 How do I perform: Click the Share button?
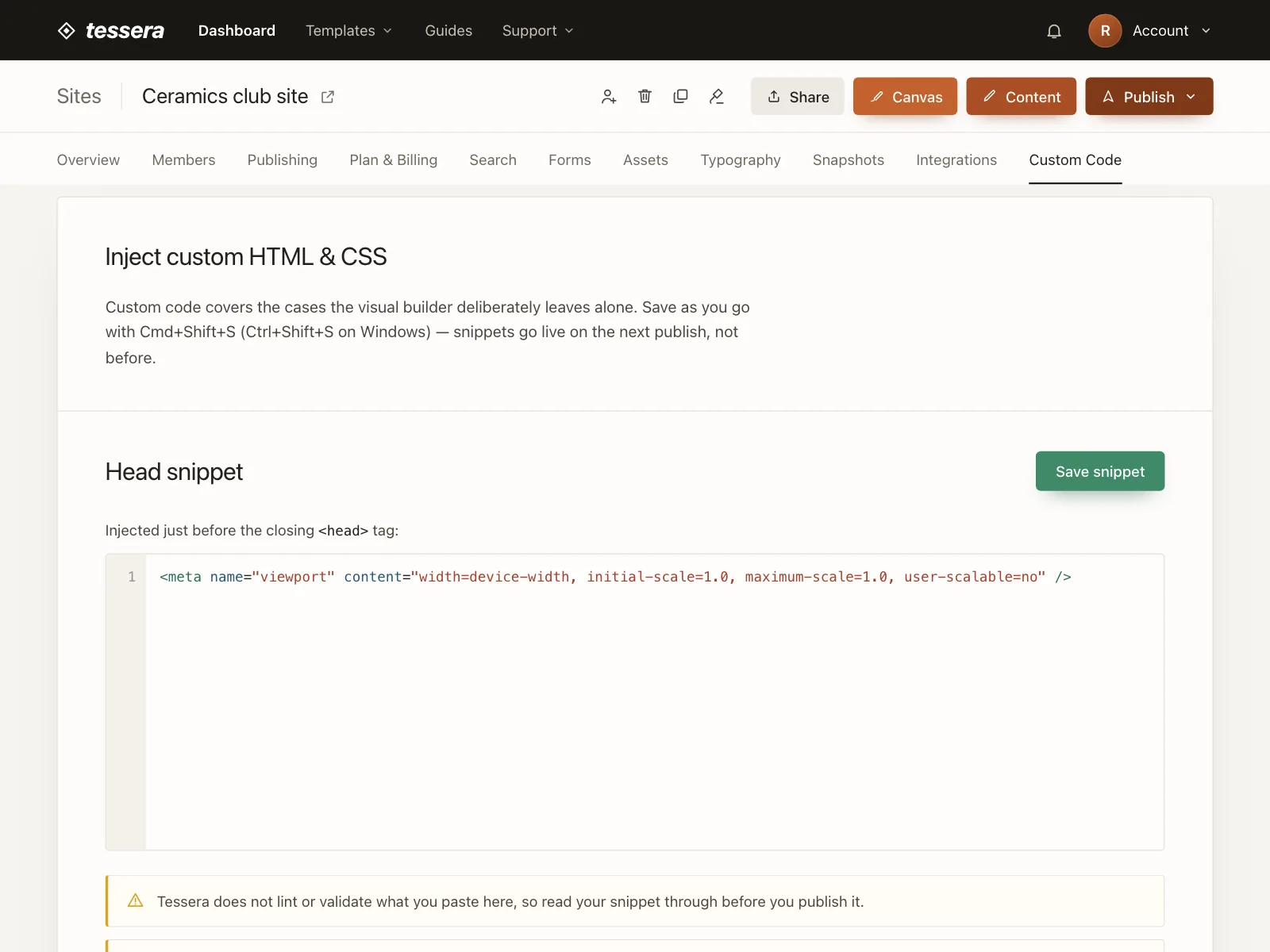pos(798,97)
